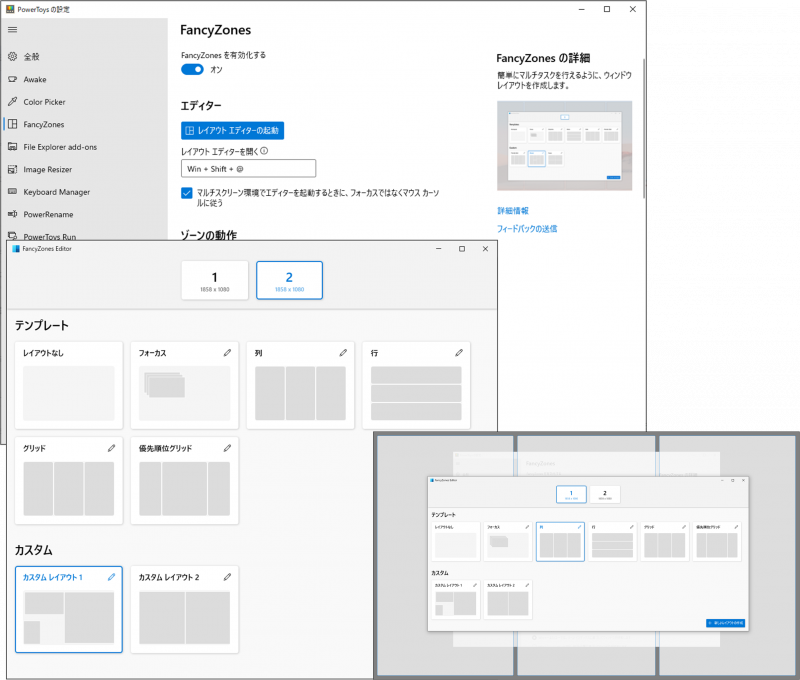Click the Win + Shift + @ shortcut field
The height and width of the screenshot is (680, 800).
coord(248,168)
